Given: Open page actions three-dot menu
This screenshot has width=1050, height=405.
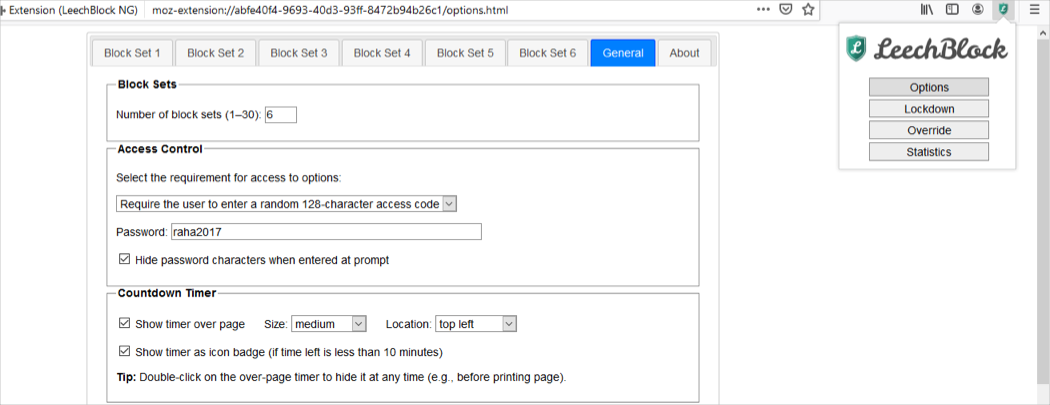Looking at the screenshot, I should [x=763, y=10].
